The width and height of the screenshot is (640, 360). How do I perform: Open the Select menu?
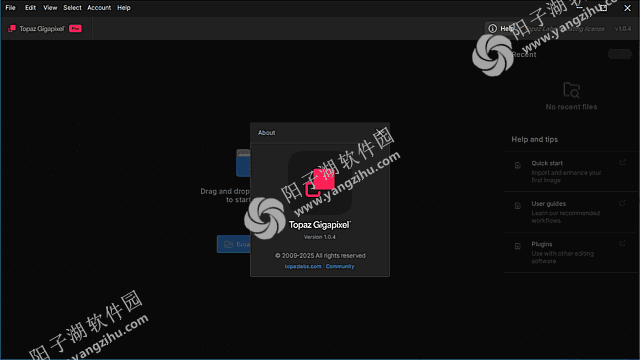[72, 8]
